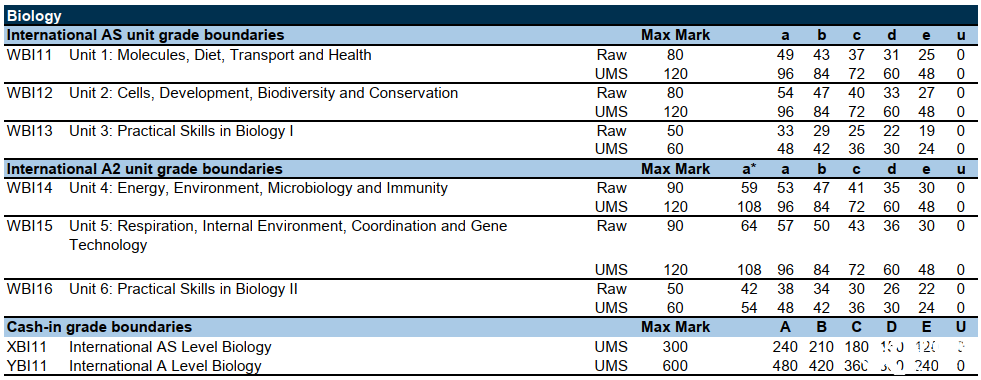Select the XBI11 International AS Level Biology row
The width and height of the screenshot is (981, 380).
[490, 347]
